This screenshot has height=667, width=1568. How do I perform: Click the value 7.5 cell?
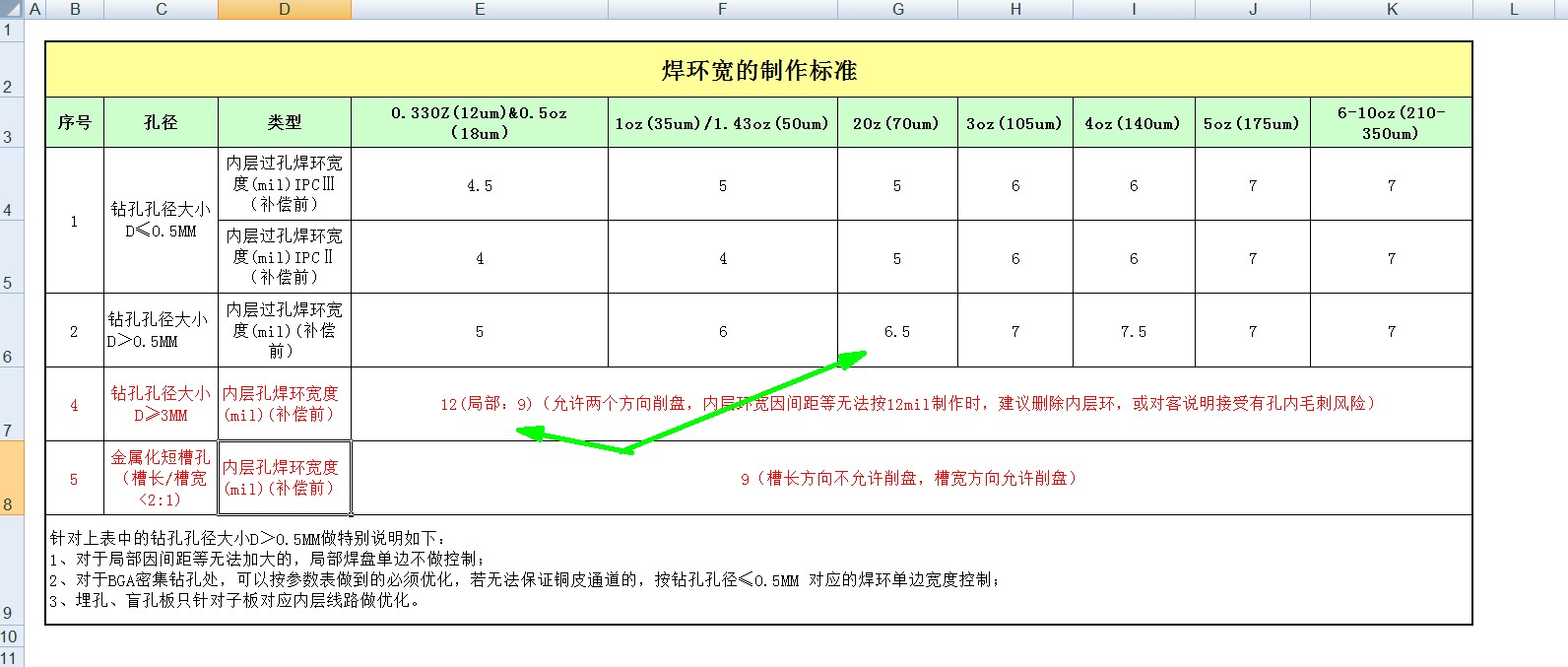[x=1134, y=330]
